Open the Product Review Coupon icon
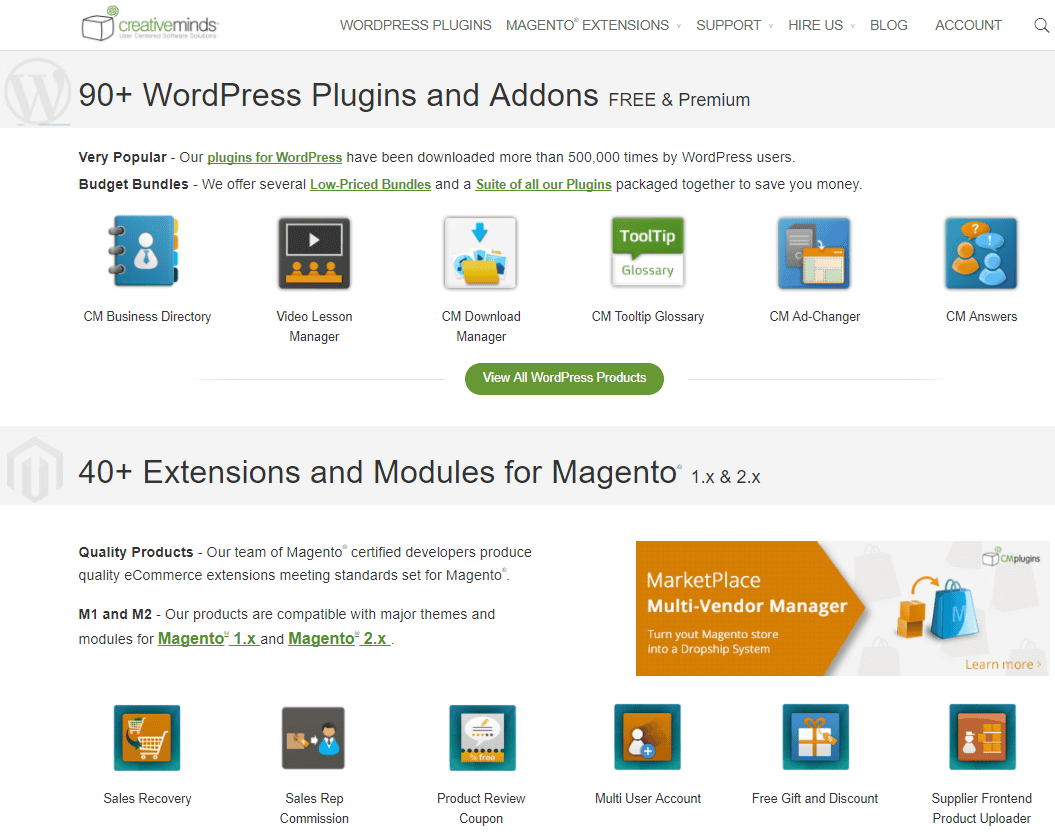This screenshot has width=1055, height=839. (482, 737)
